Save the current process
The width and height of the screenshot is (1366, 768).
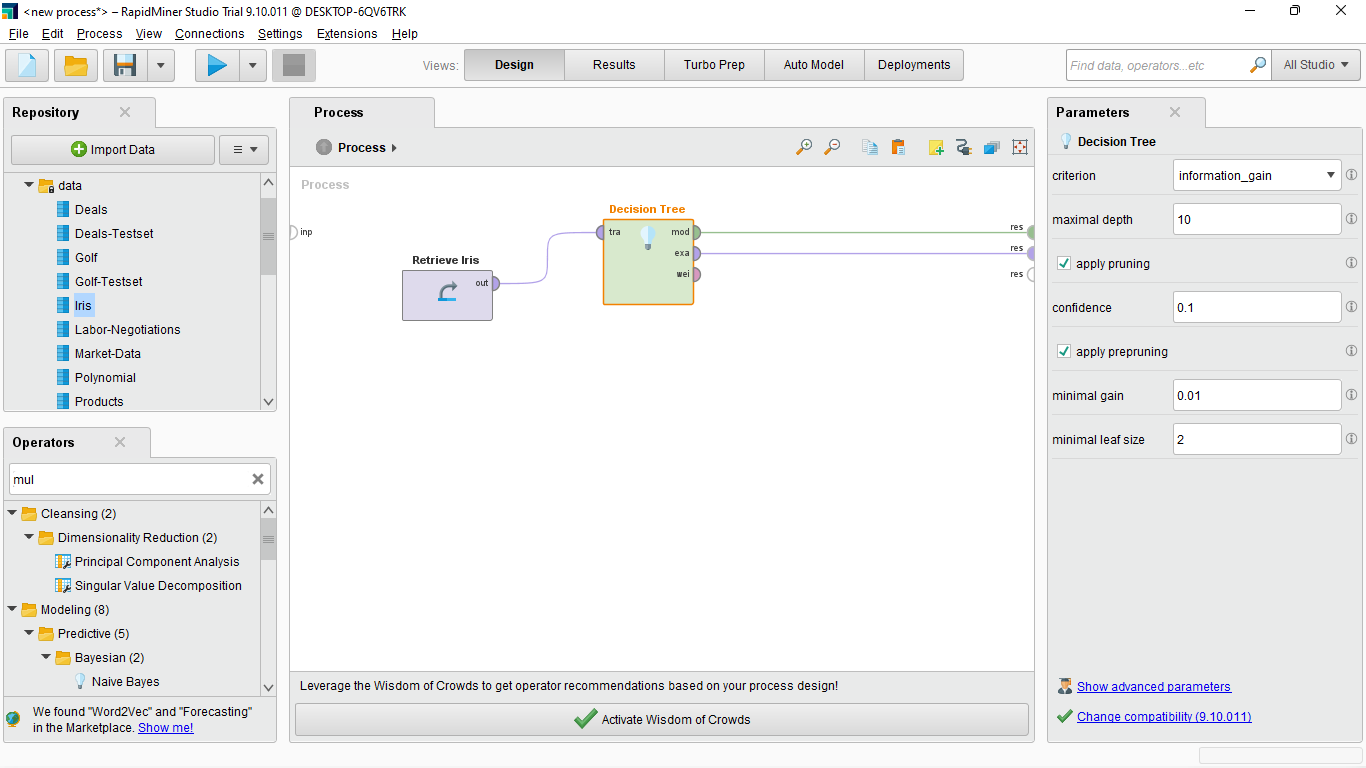[123, 65]
